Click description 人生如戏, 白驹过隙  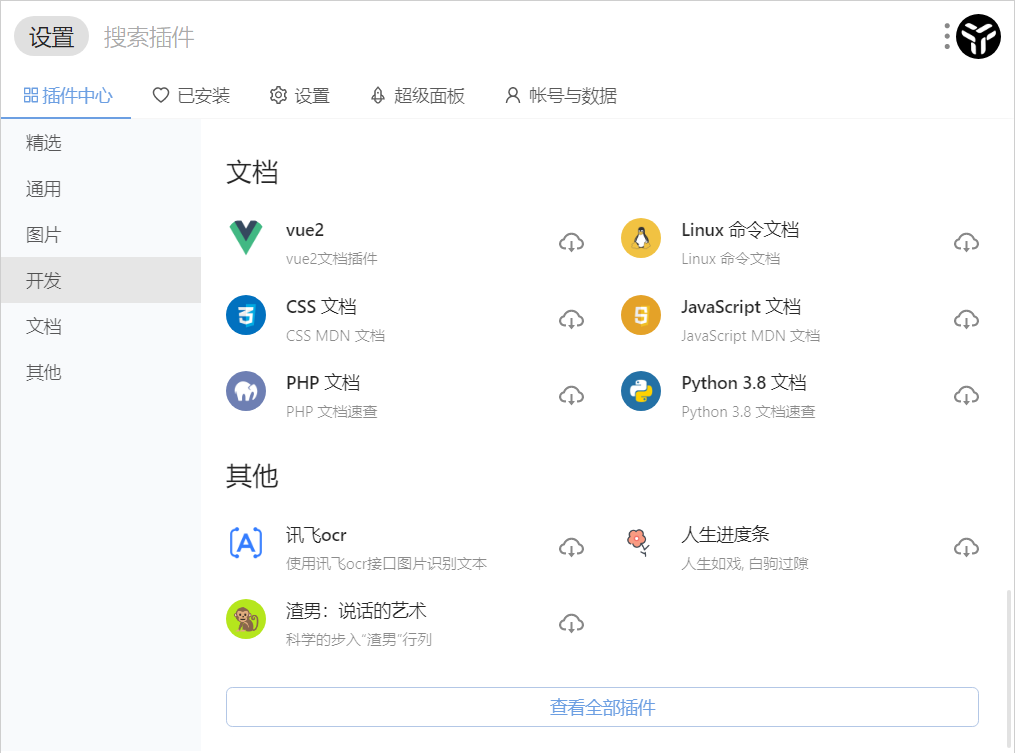tap(744, 564)
